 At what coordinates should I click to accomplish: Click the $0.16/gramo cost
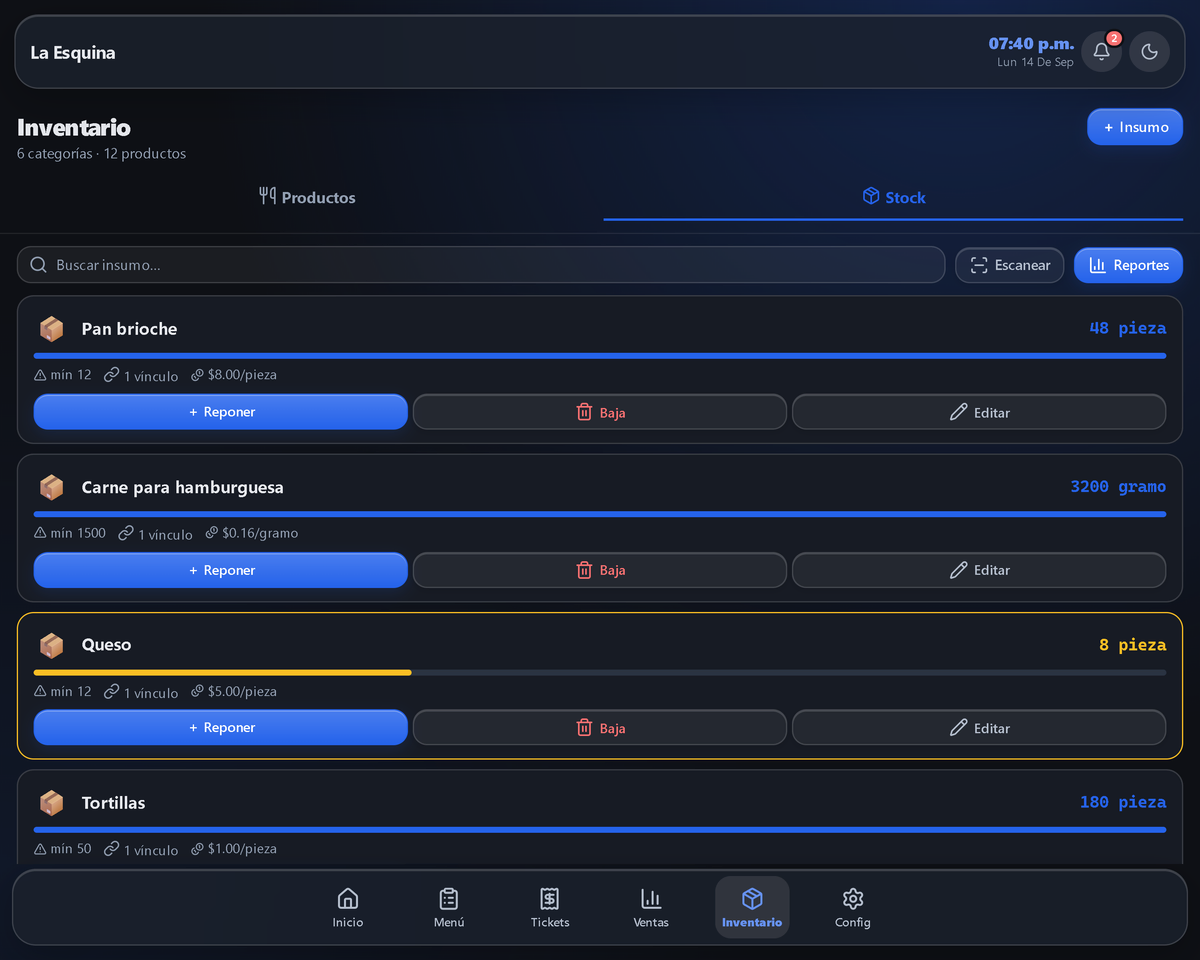252,534
